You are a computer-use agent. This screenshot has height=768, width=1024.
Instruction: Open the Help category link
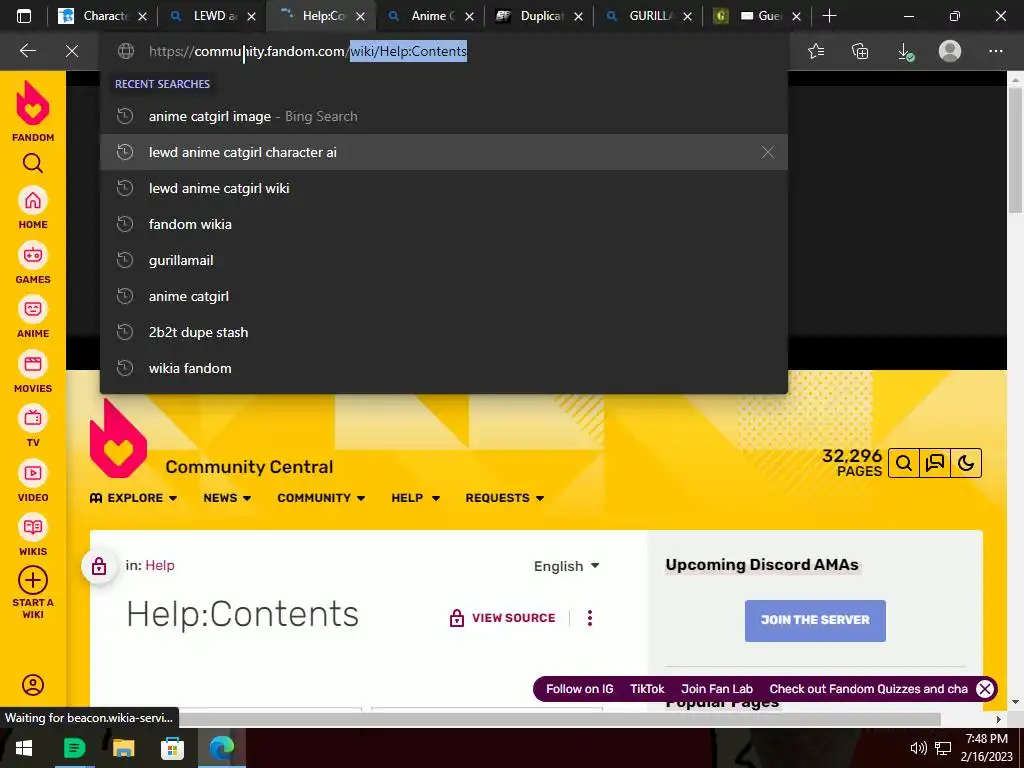click(160, 566)
